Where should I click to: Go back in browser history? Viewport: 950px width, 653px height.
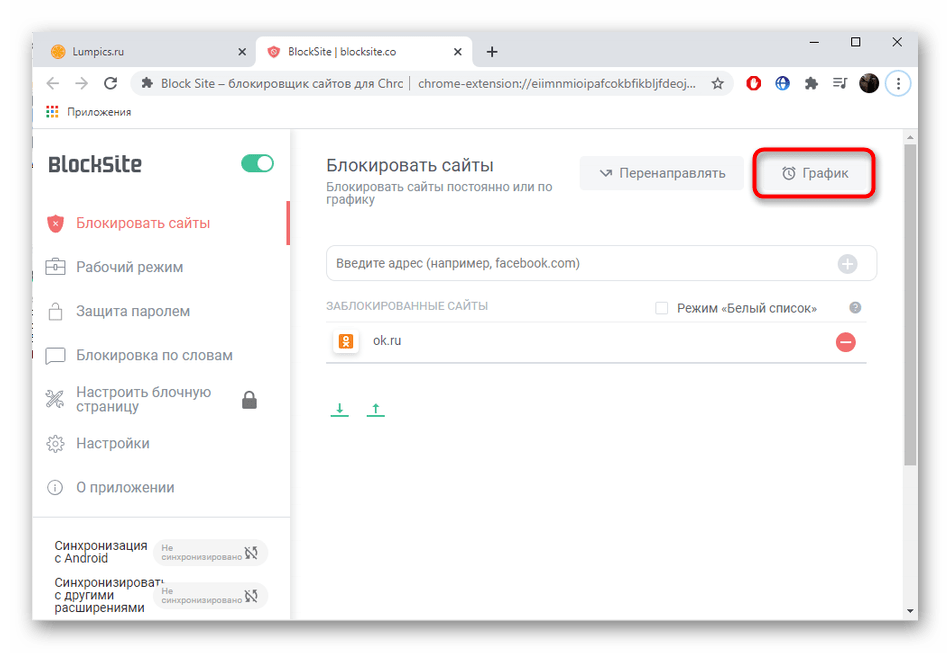[x=53, y=84]
